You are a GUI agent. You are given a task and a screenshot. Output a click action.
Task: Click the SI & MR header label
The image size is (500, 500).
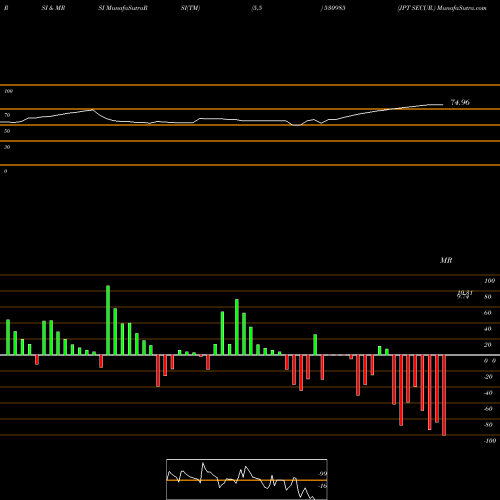53,8
